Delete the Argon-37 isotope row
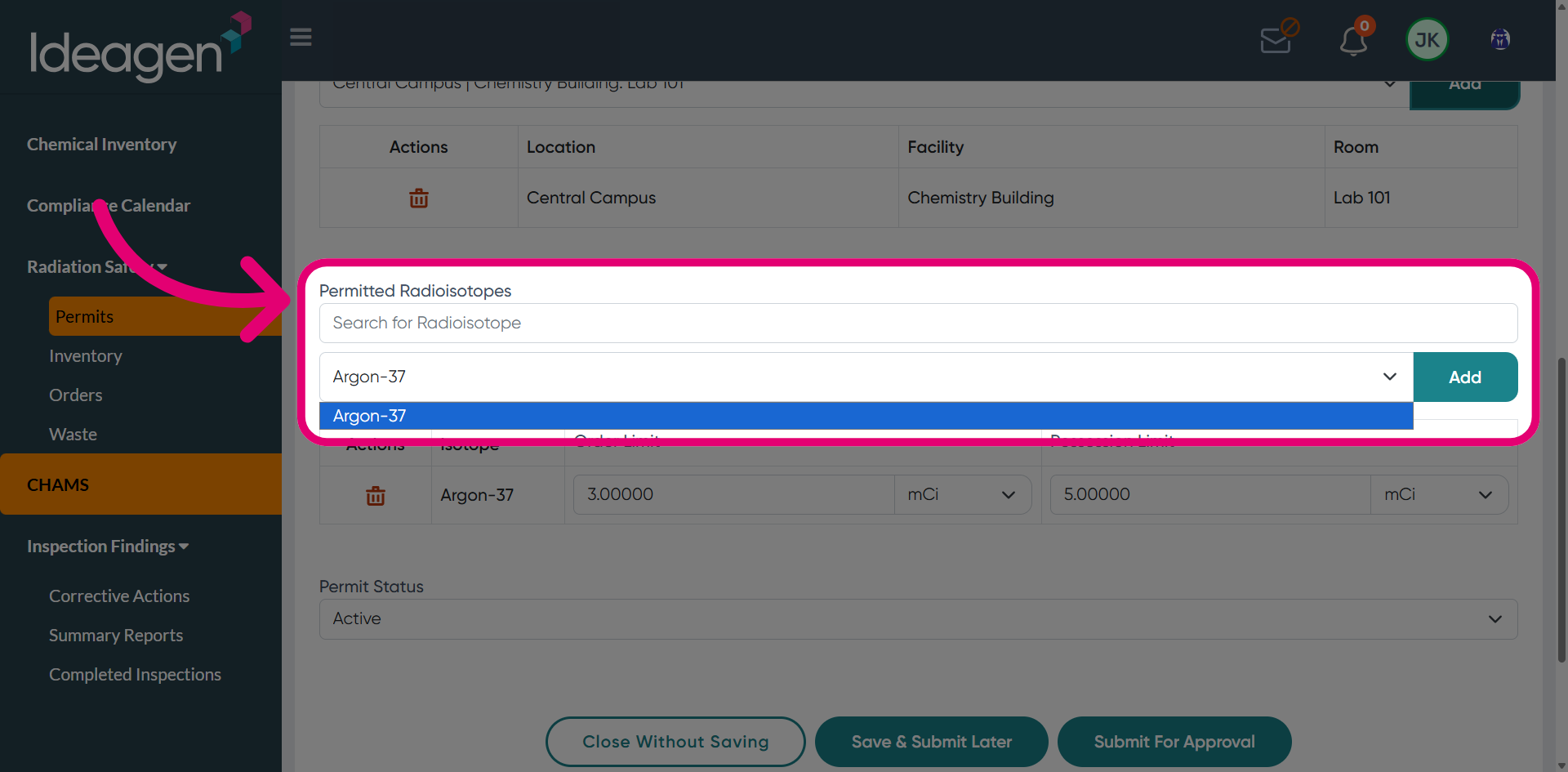 (x=376, y=495)
